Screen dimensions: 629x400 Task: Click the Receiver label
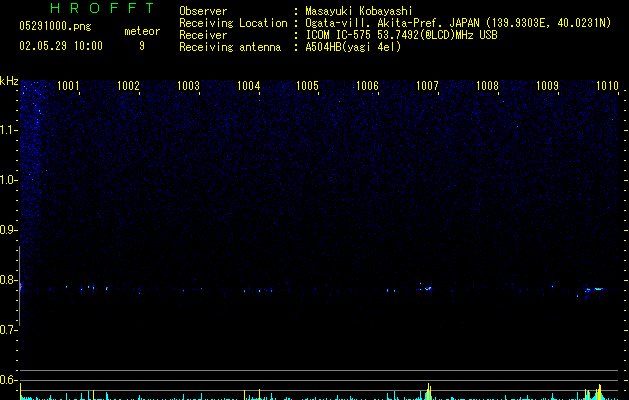tap(203, 35)
